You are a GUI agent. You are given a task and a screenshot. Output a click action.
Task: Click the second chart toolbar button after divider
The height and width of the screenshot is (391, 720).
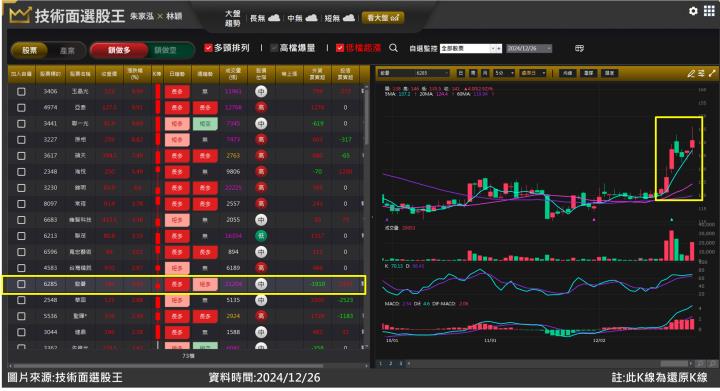pyautogui.click(x=588, y=73)
